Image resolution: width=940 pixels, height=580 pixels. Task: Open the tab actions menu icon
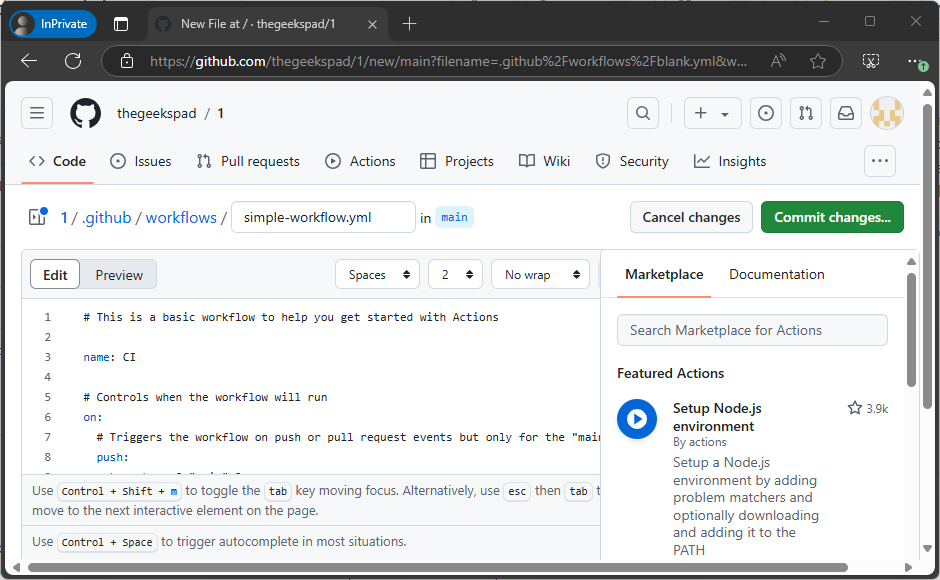coord(120,24)
